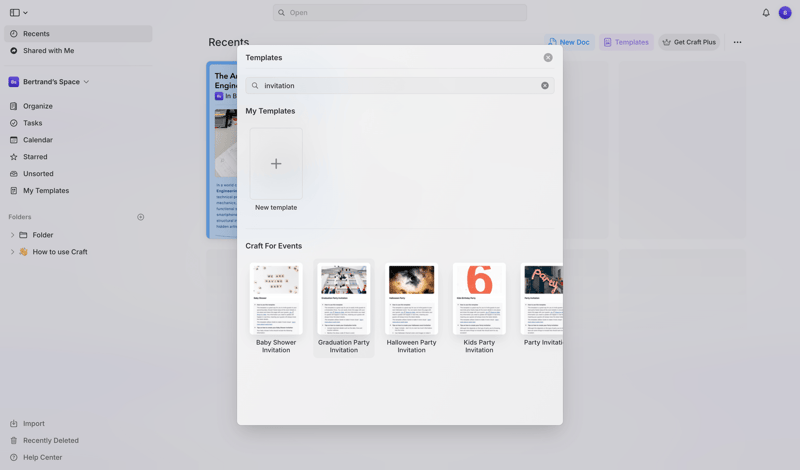Open the recent document card behind dialog
The width and height of the screenshot is (800, 470).
pyautogui.click(x=222, y=150)
